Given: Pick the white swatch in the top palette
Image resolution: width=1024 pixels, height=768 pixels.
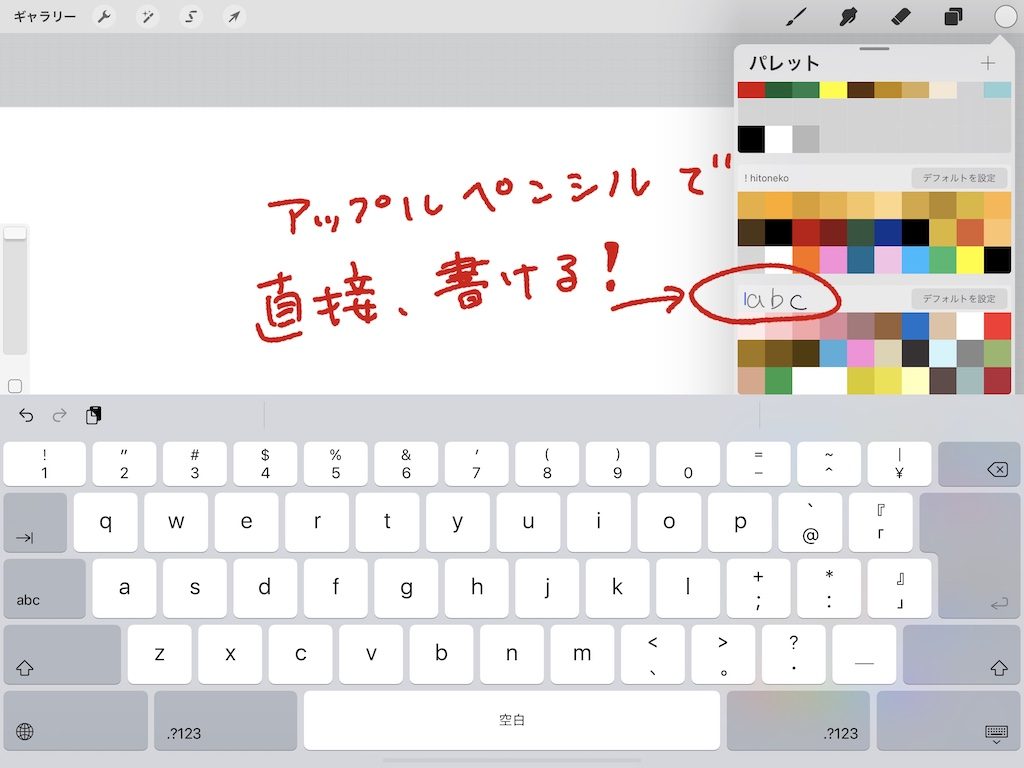Looking at the screenshot, I should pyautogui.click(x=778, y=139).
